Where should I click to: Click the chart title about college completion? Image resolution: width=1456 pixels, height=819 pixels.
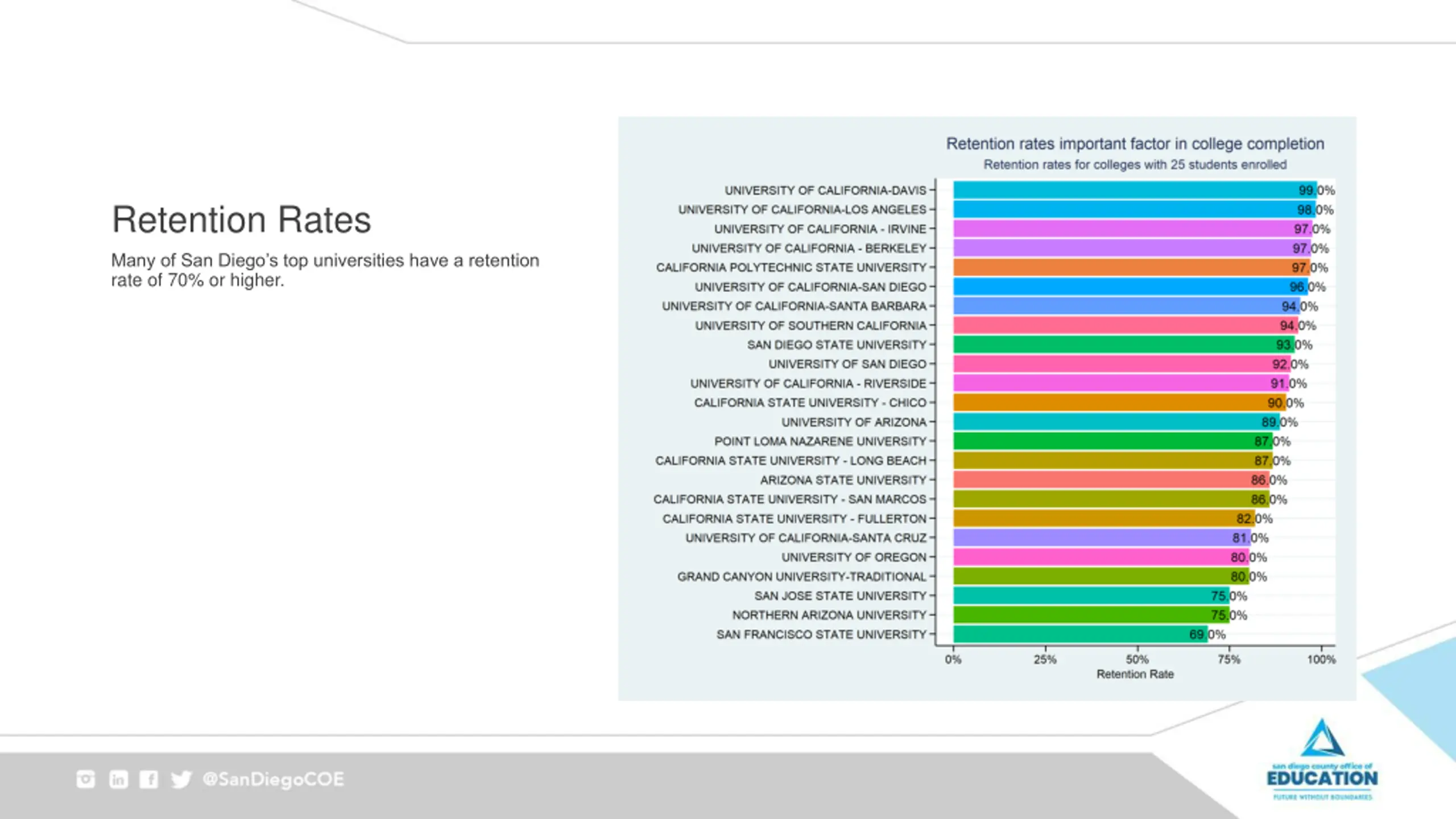pyautogui.click(x=1135, y=144)
